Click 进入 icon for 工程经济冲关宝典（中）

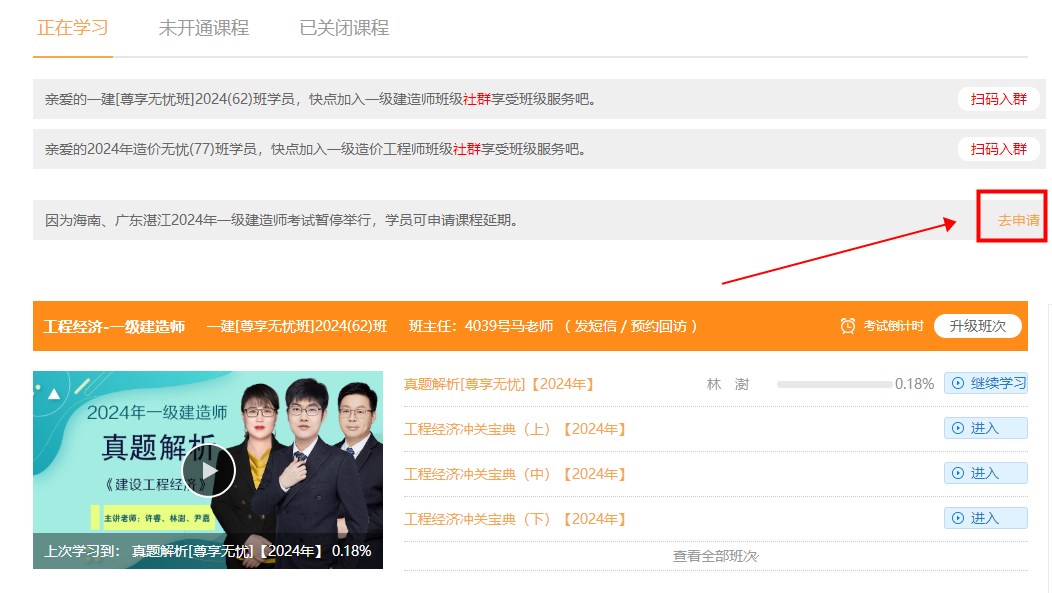coord(958,473)
